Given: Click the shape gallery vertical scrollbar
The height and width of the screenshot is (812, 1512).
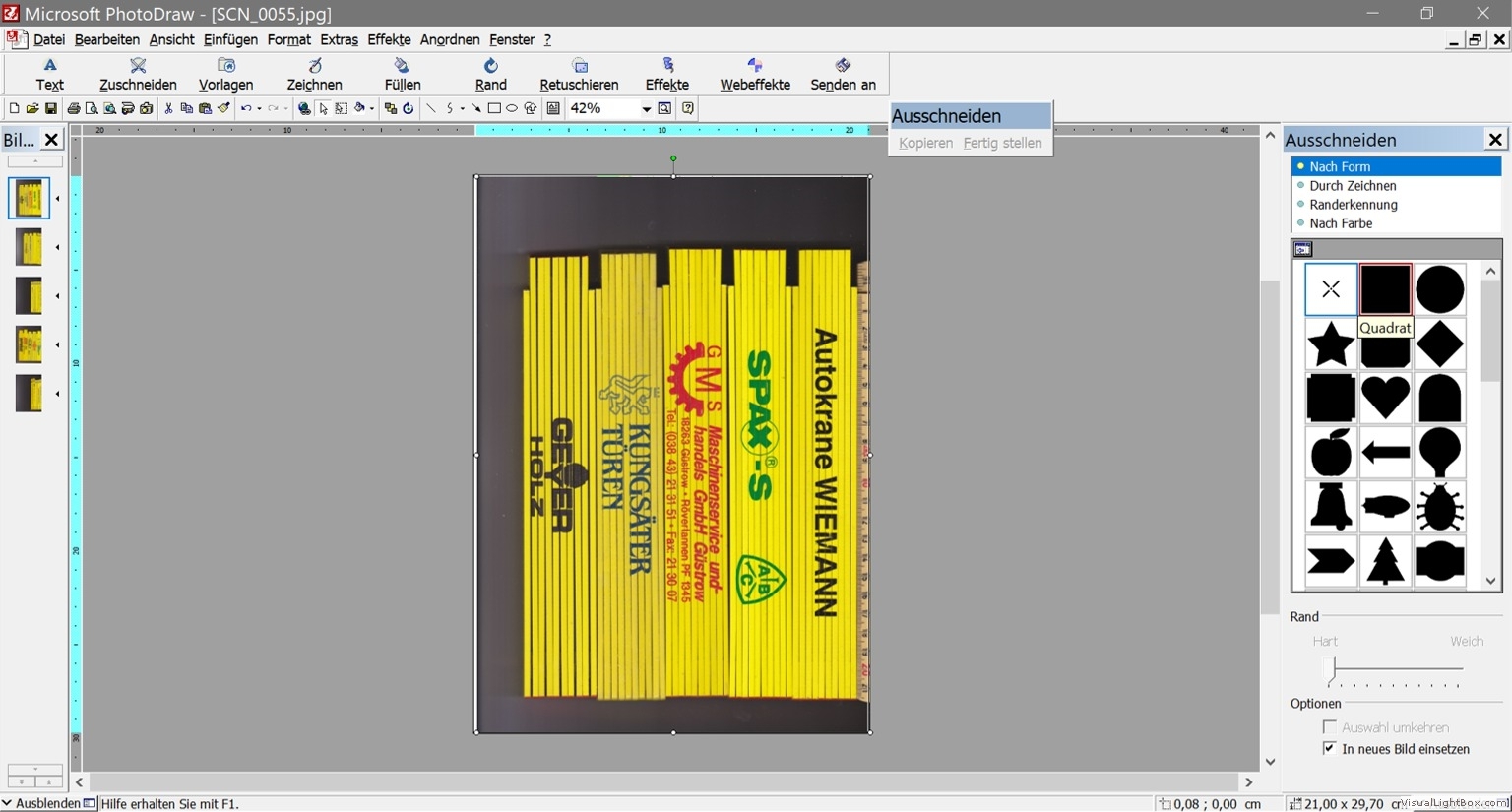Looking at the screenshot, I should [x=1490, y=425].
